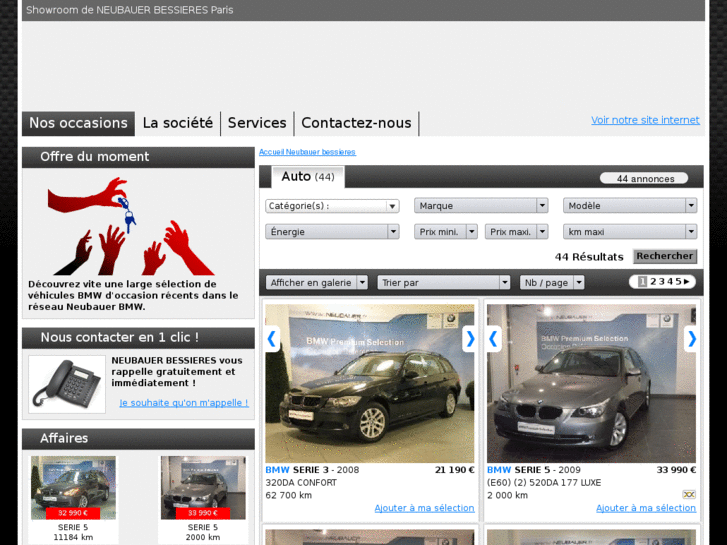Screen dimensions: 727x545
Task: Open Voir notre site internet link
Action: click(x=645, y=120)
